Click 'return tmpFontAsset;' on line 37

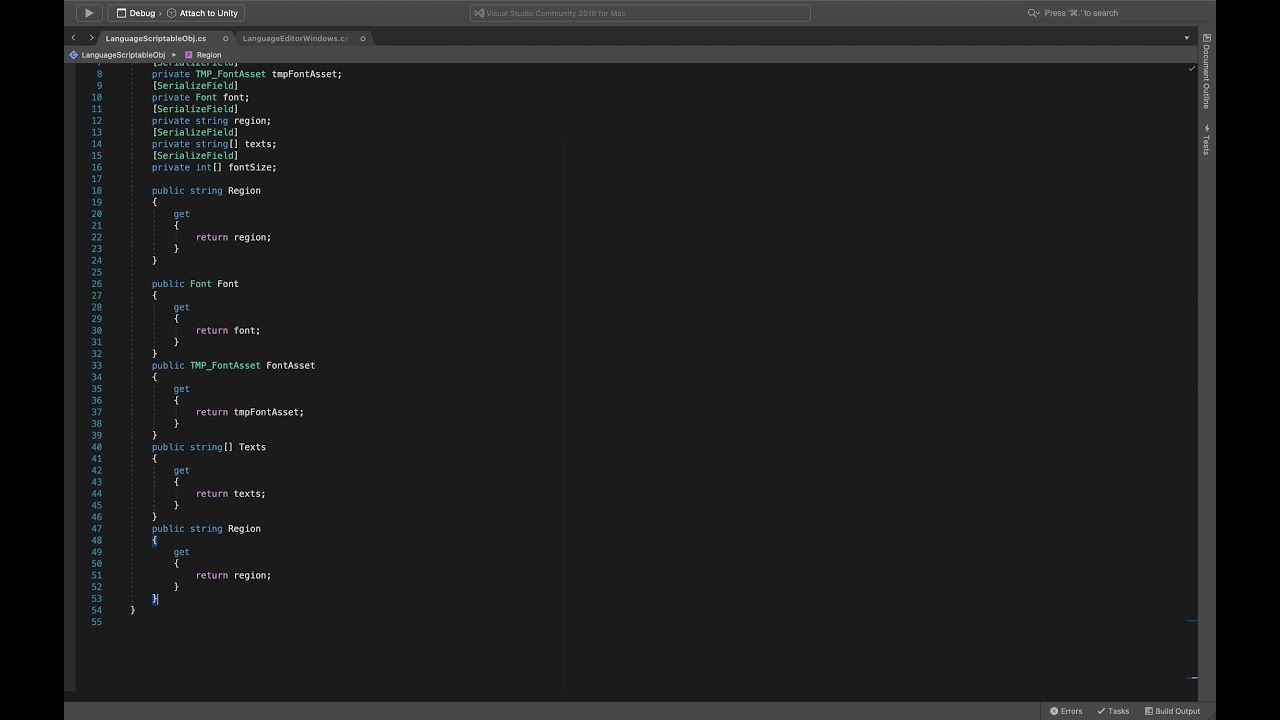point(250,412)
